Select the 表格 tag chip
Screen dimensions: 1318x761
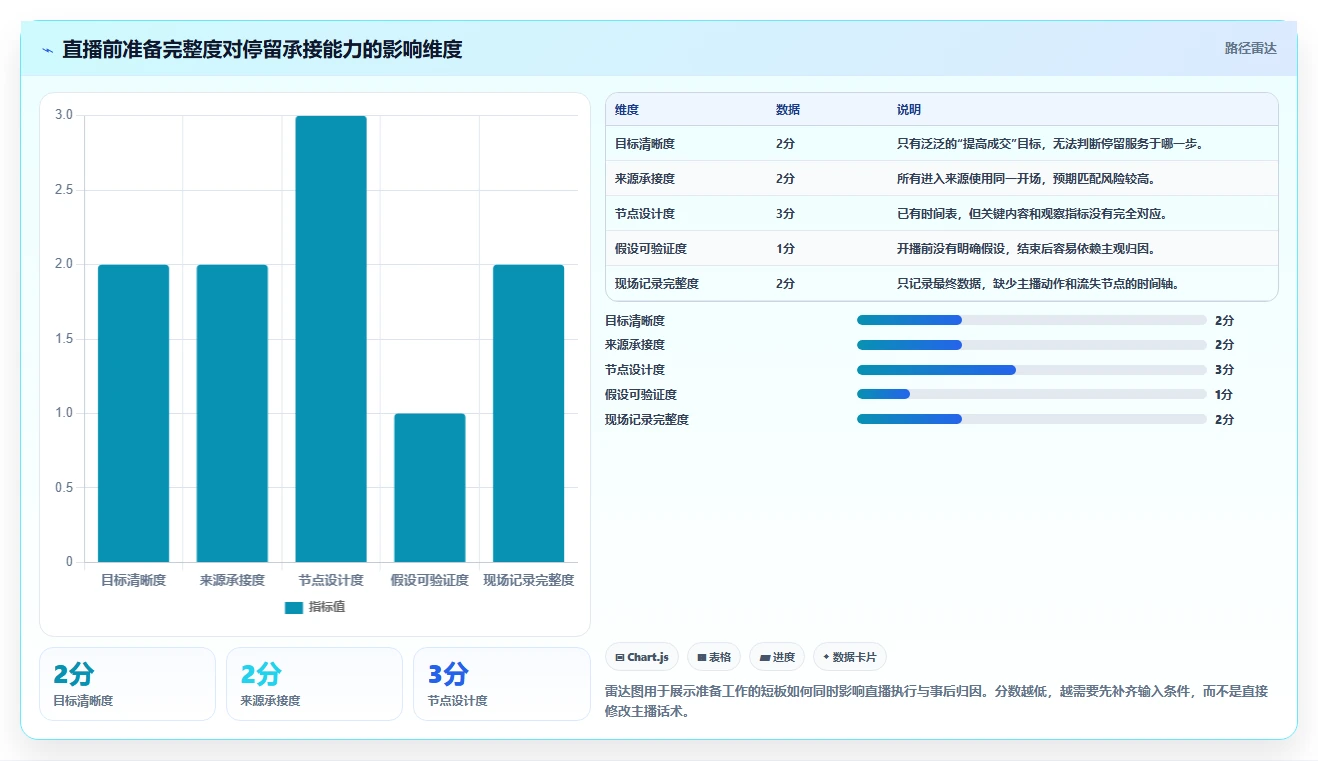click(714, 657)
